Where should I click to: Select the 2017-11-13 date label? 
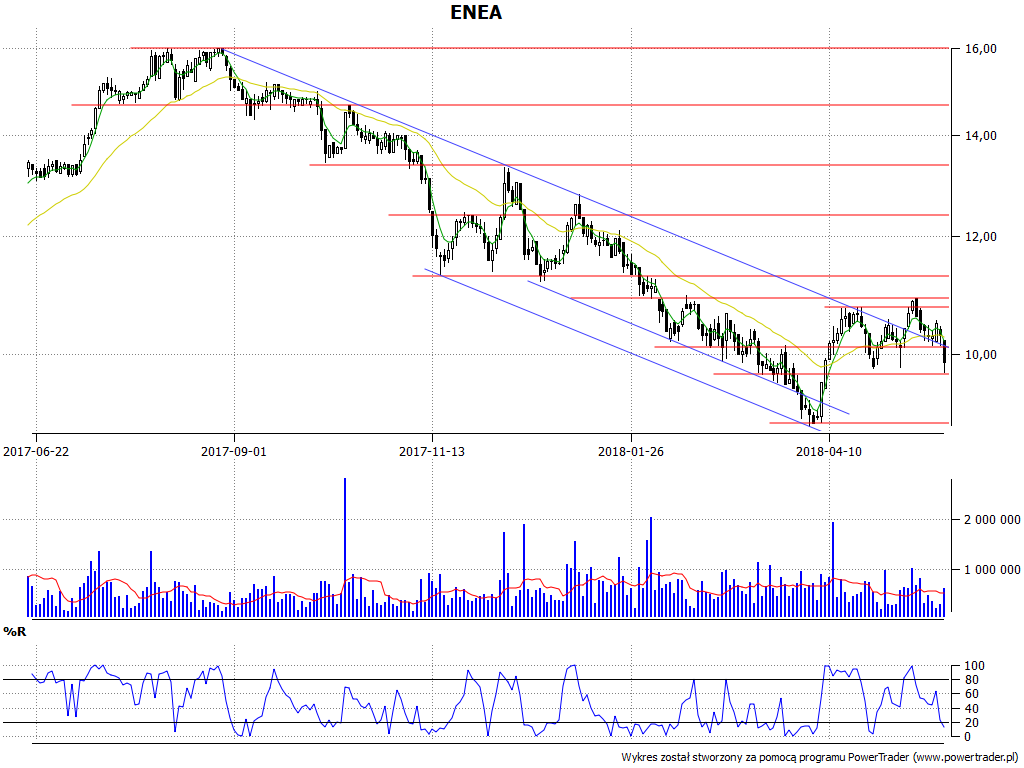432,451
